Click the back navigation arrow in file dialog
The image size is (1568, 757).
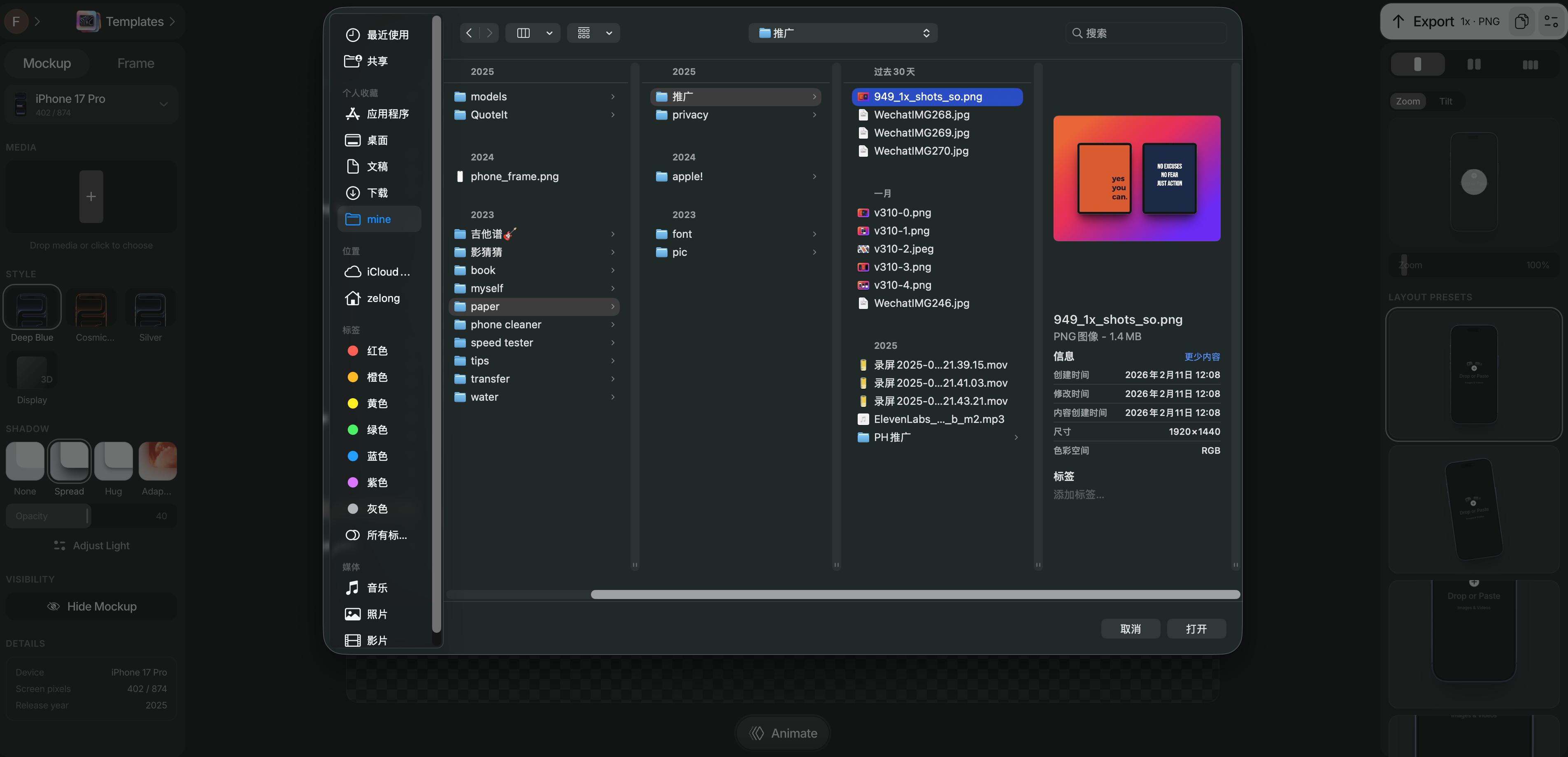point(469,33)
